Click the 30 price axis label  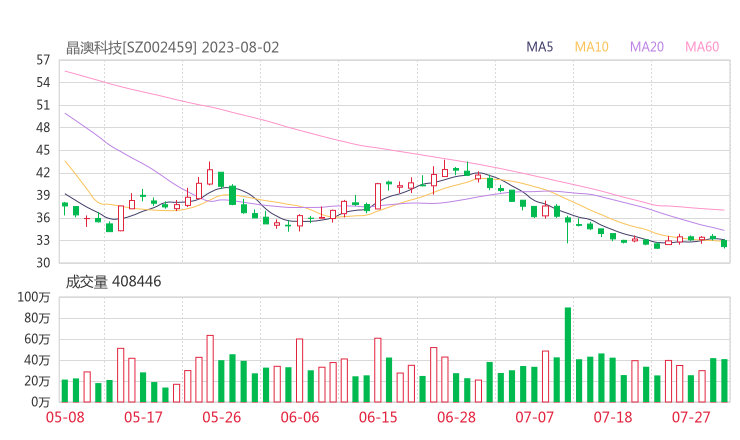(43, 262)
